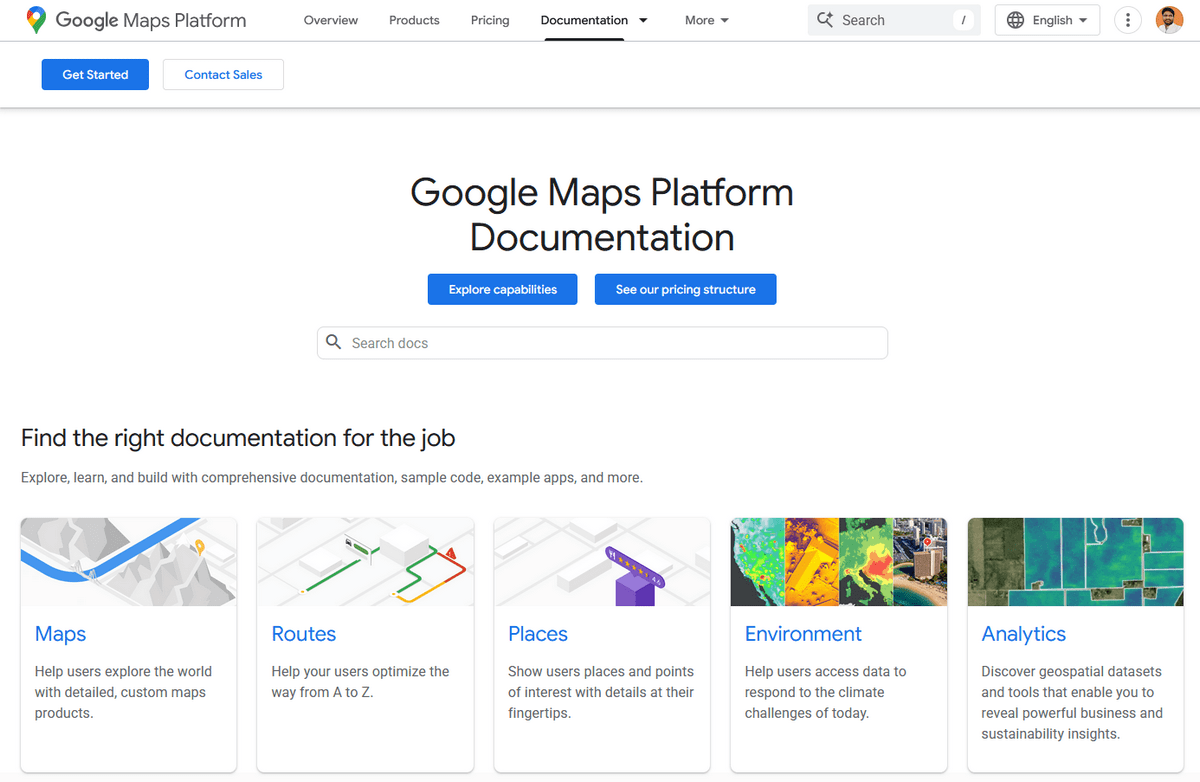Image resolution: width=1200 pixels, height=782 pixels.
Task: Click the Google Maps Platform pin logo
Action: tap(36, 20)
